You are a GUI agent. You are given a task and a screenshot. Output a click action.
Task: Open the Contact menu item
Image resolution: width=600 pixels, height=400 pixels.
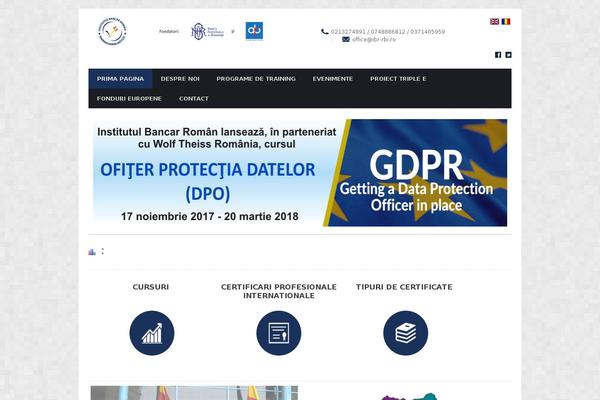(194, 99)
